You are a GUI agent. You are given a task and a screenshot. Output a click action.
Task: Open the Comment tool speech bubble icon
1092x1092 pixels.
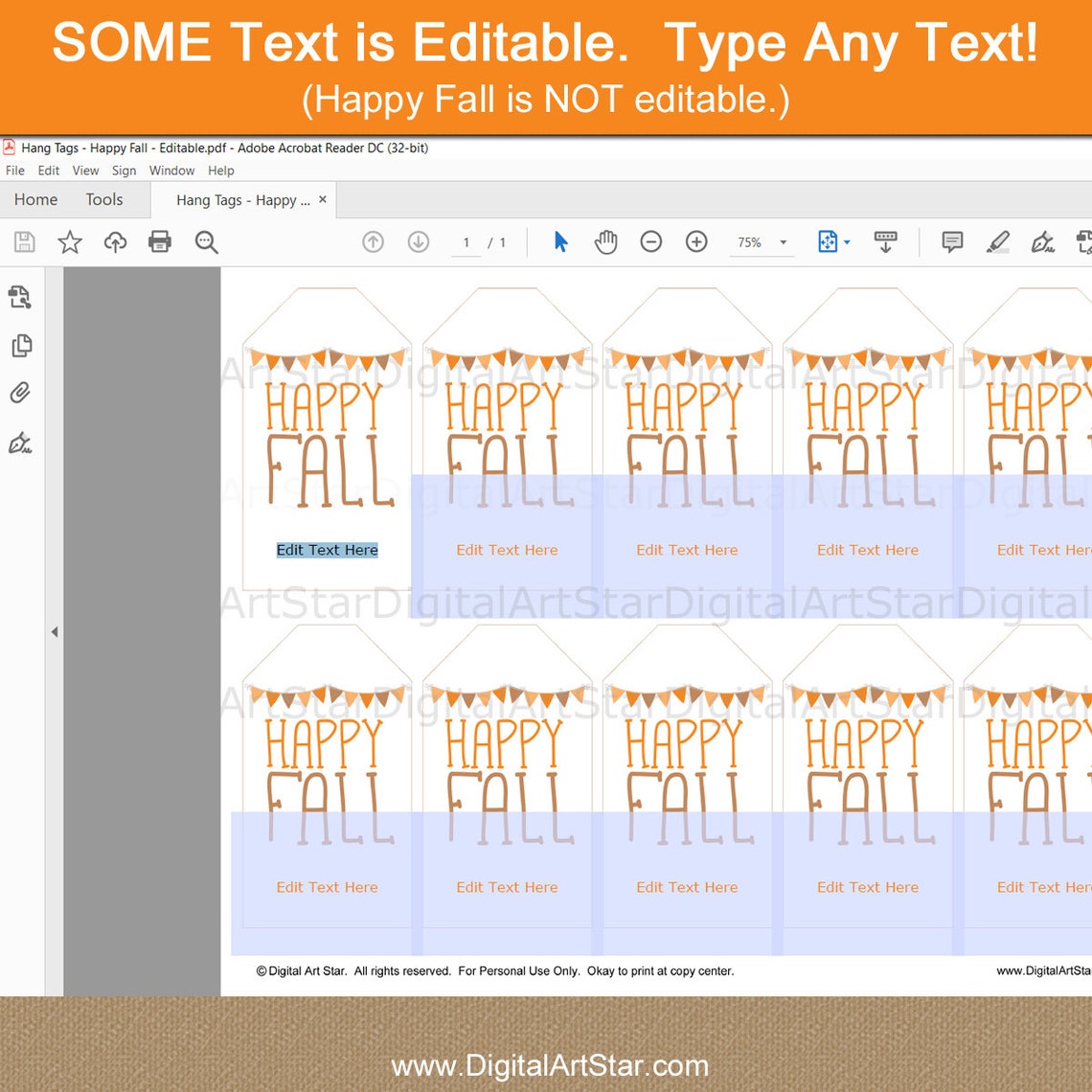click(x=952, y=241)
